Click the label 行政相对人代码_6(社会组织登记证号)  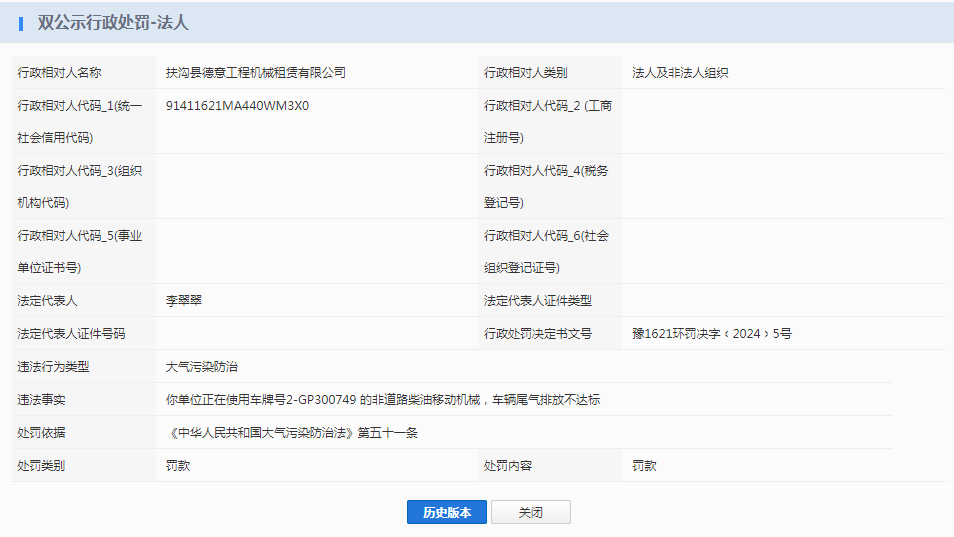click(546, 252)
